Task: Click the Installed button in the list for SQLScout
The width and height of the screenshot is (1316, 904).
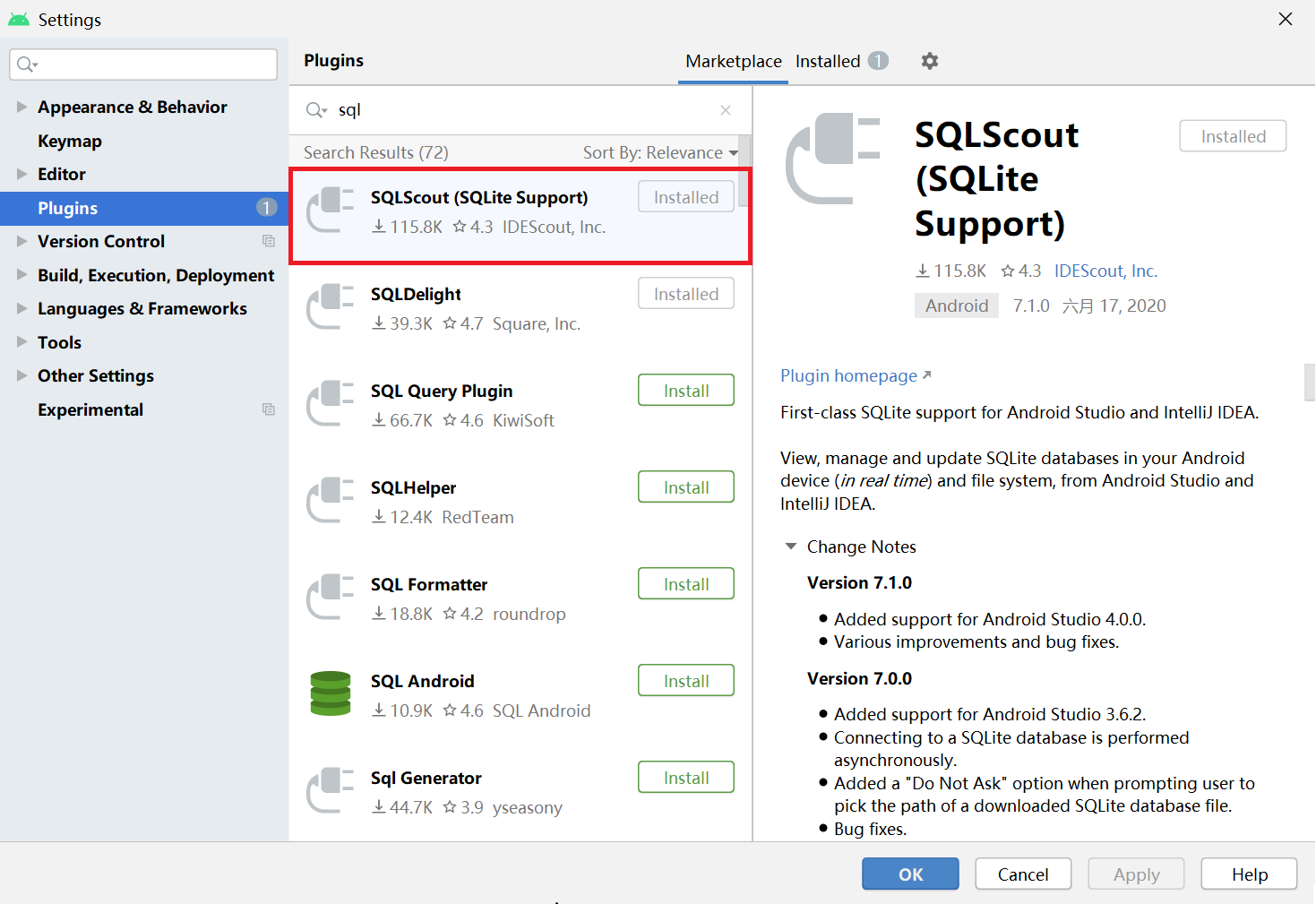Action: tap(686, 197)
